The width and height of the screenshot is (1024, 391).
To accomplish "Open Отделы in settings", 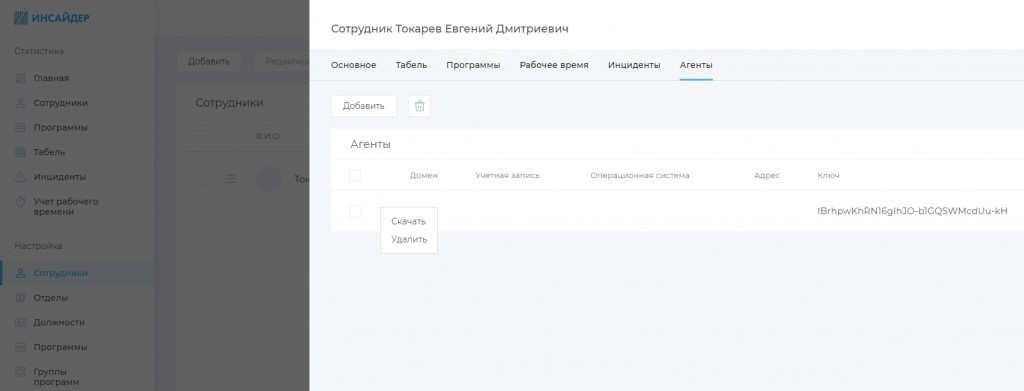I will [x=51, y=298].
